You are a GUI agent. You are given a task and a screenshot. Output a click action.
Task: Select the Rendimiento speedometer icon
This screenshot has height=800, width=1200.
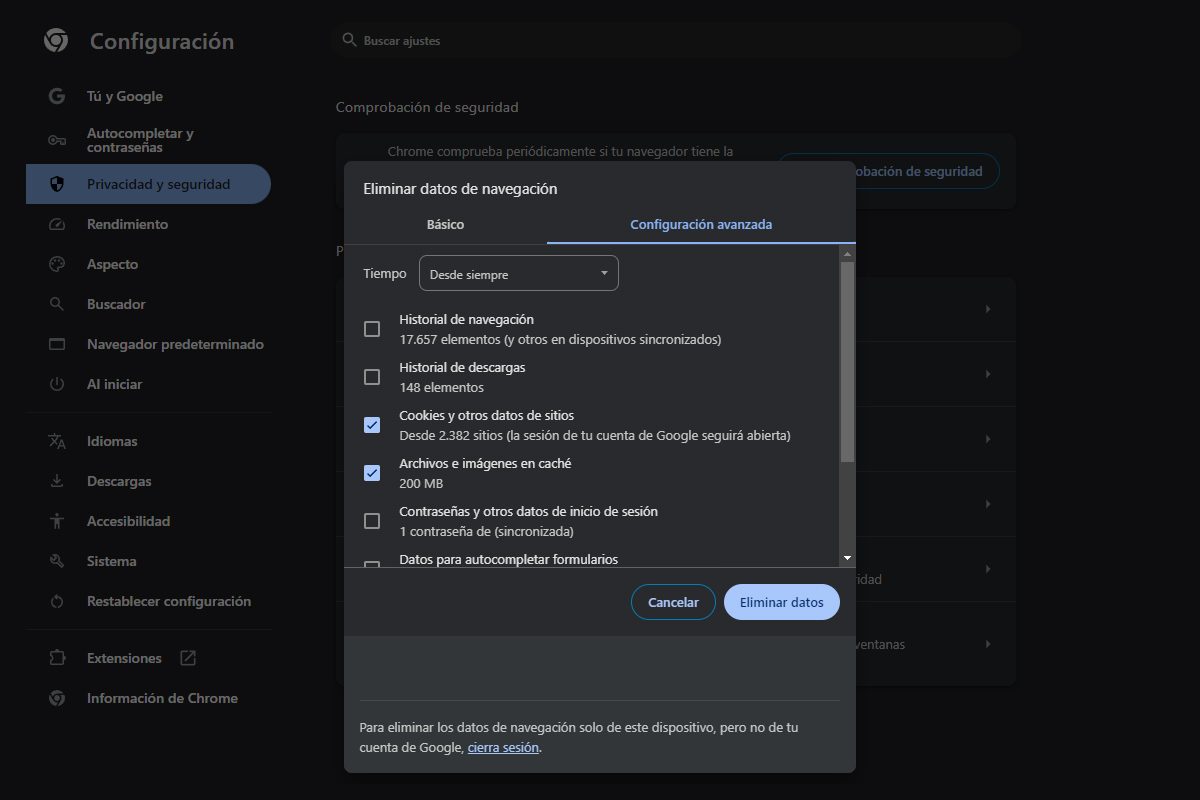coord(55,223)
